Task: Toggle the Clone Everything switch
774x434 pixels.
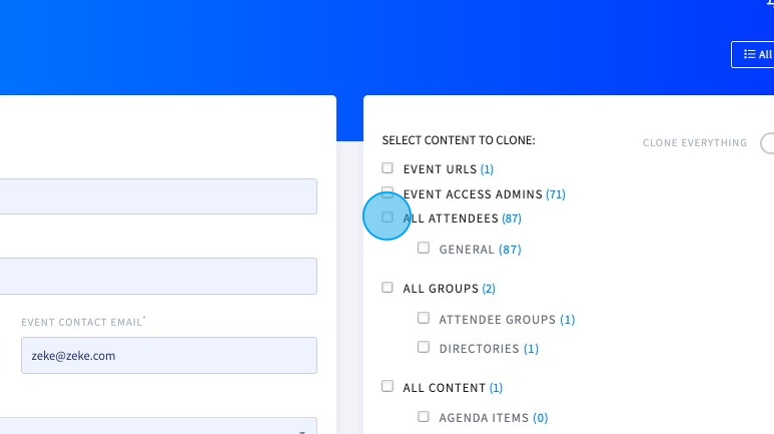Action: pyautogui.click(x=767, y=143)
